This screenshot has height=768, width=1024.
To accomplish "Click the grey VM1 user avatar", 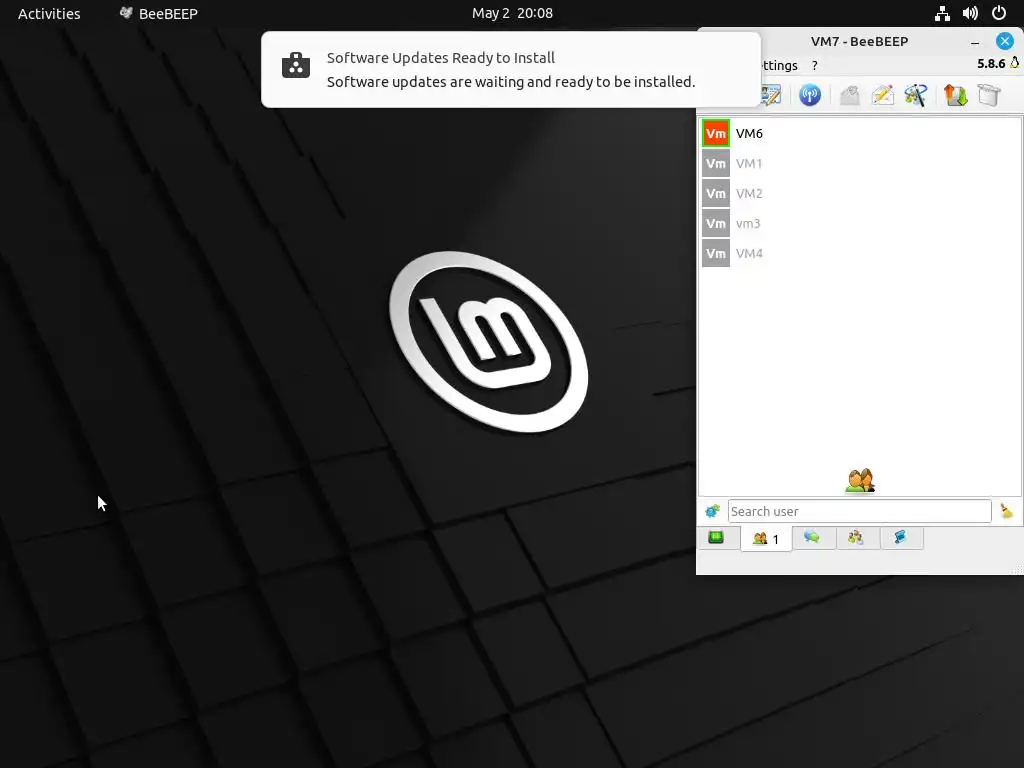I will pyautogui.click(x=716, y=163).
